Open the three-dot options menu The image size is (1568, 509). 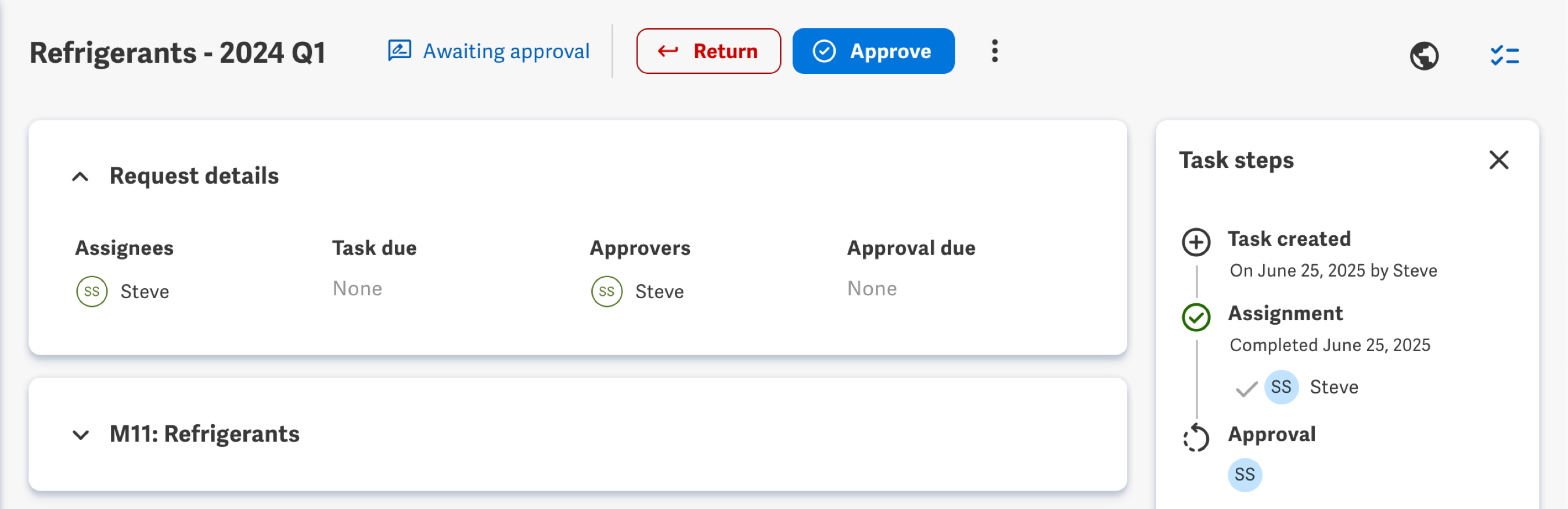click(995, 51)
